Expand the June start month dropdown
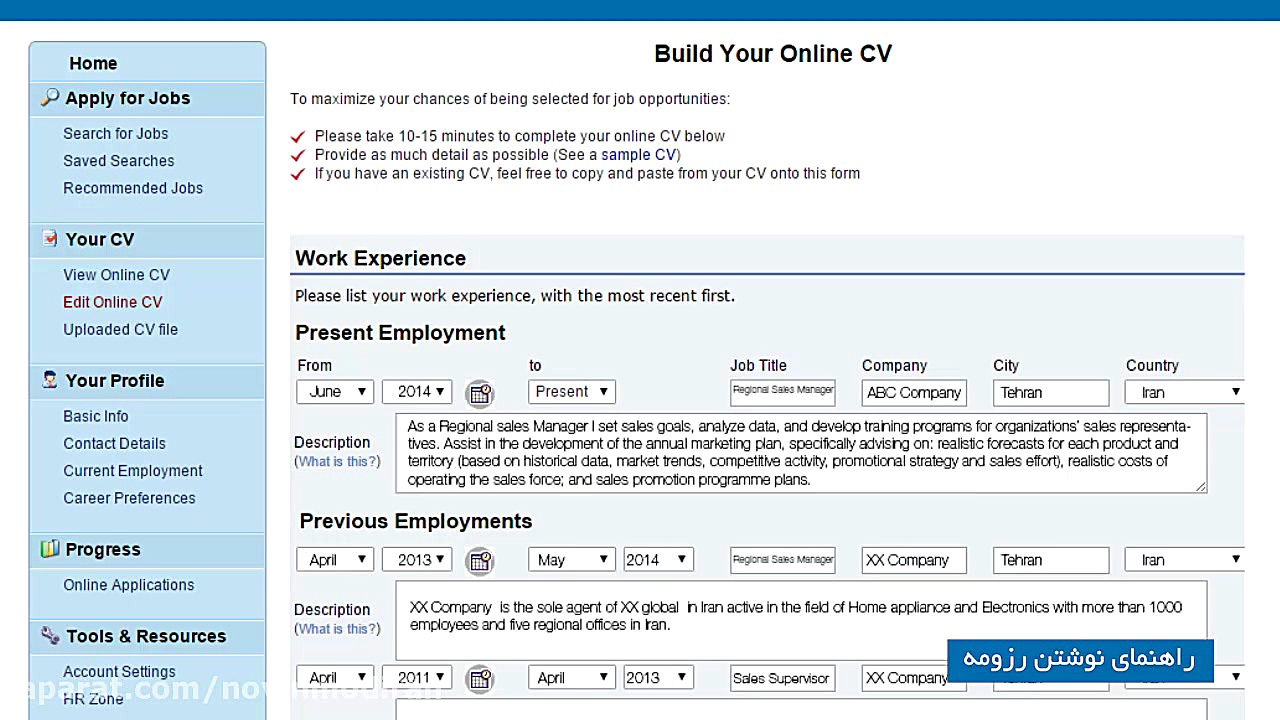Image resolution: width=1280 pixels, height=720 pixels. 335,392
